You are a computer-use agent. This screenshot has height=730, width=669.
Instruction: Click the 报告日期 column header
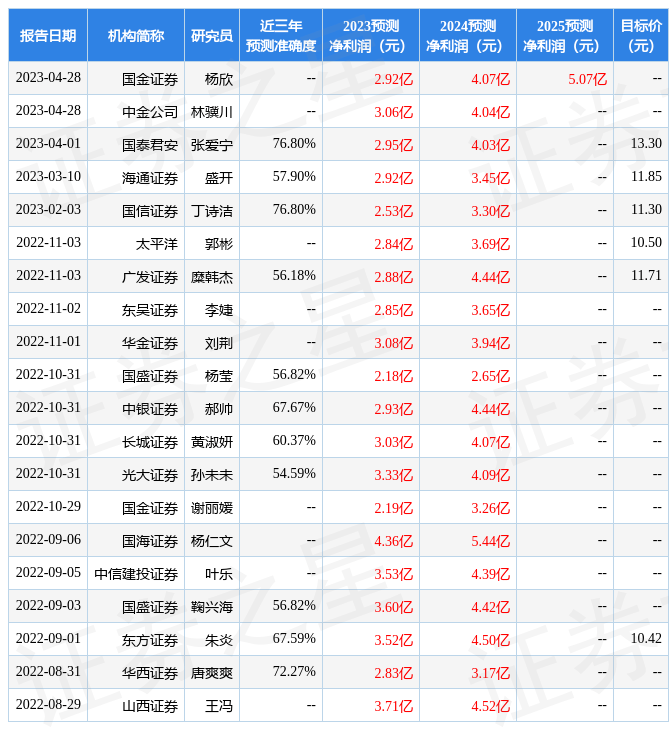coord(48,36)
